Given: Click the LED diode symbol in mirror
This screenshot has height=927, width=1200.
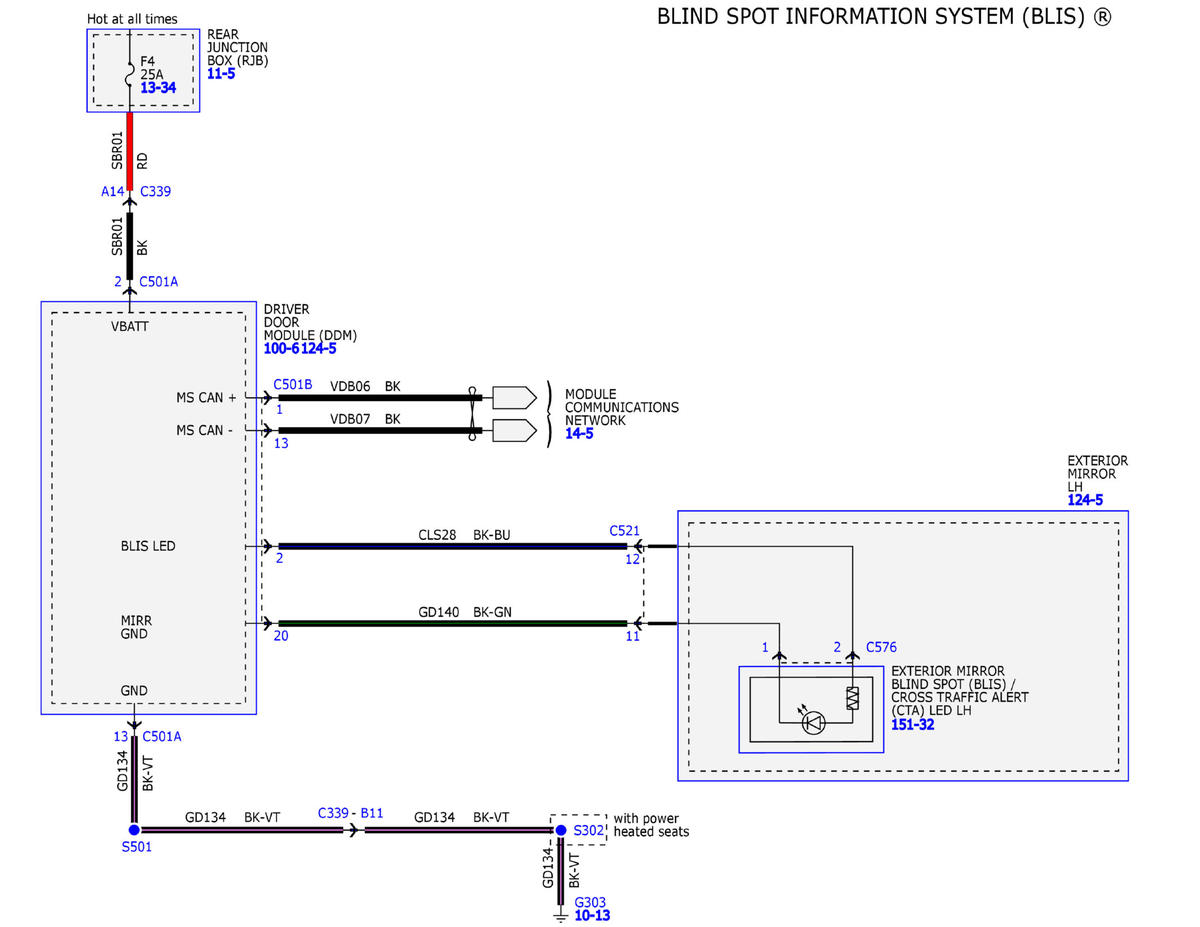Looking at the screenshot, I should 815,721.
